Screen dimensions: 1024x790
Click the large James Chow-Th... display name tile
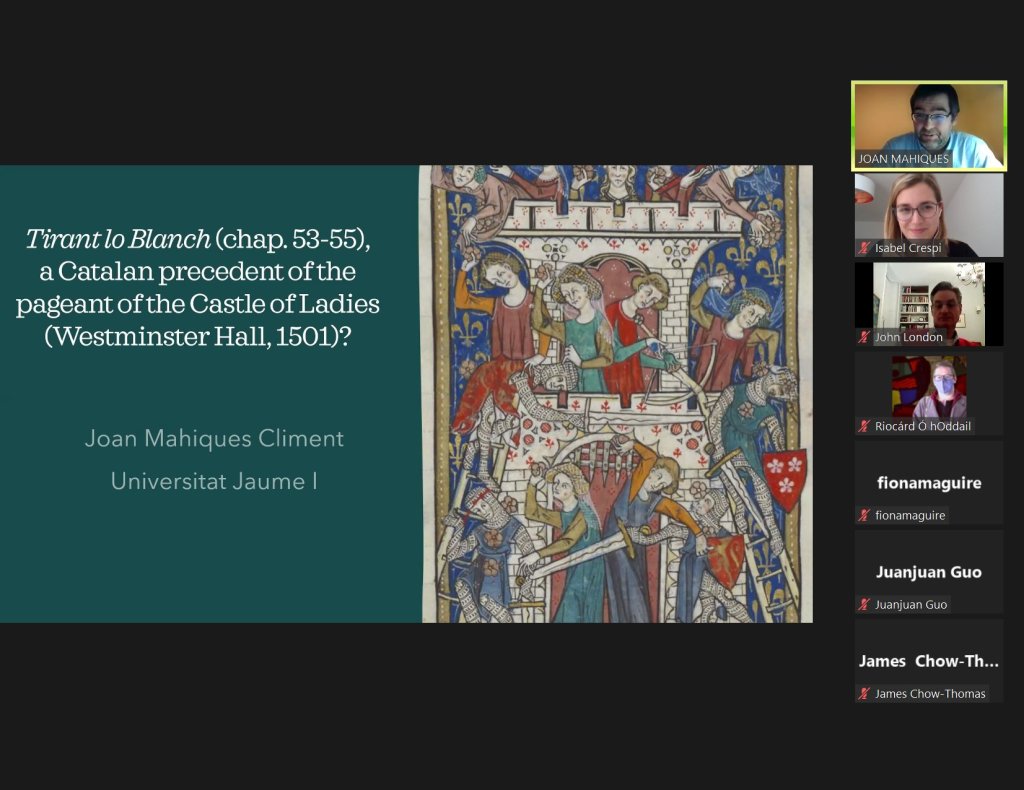click(928, 661)
